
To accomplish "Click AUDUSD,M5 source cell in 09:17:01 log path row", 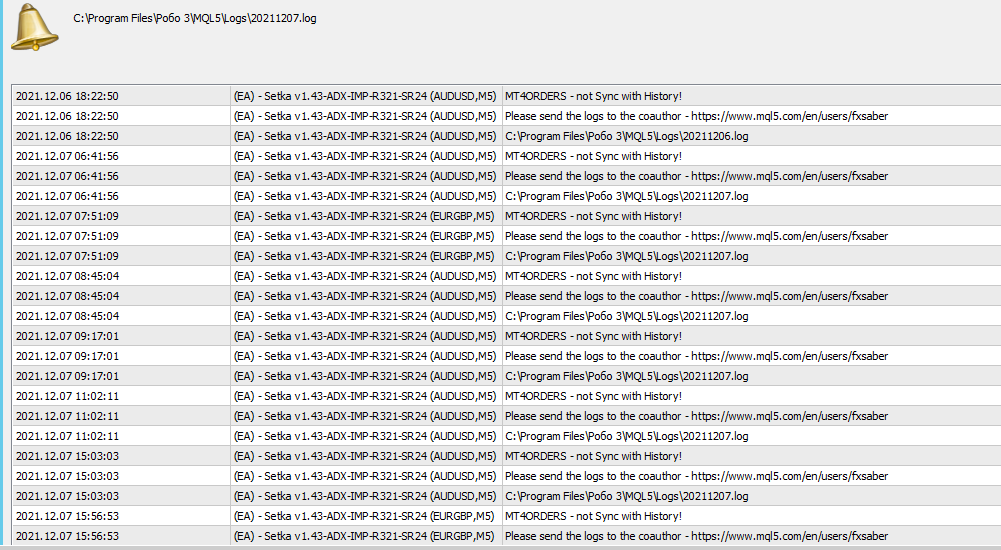I will 365,376.
